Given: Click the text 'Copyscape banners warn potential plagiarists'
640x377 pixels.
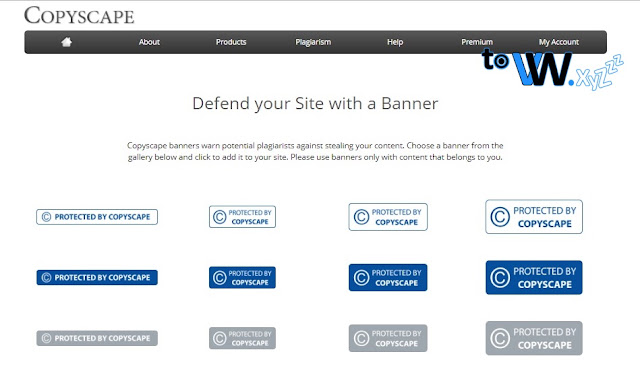Looking at the screenshot, I should pyautogui.click(x=211, y=146).
